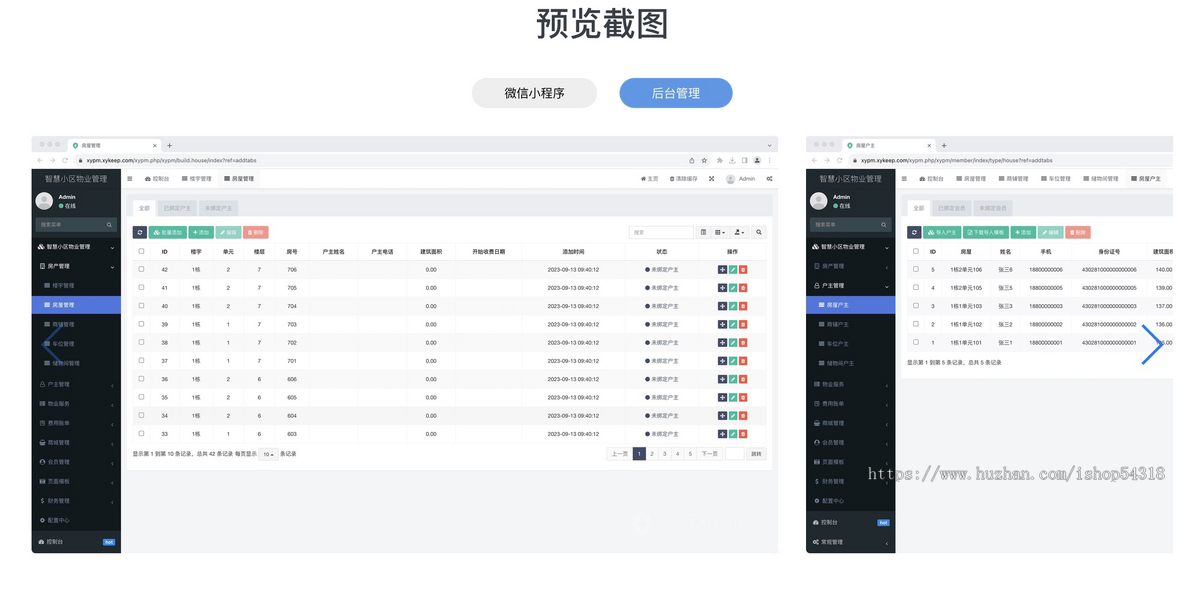Open the column grid dropdown in table toolbar
1200x614 pixels.
click(x=720, y=232)
